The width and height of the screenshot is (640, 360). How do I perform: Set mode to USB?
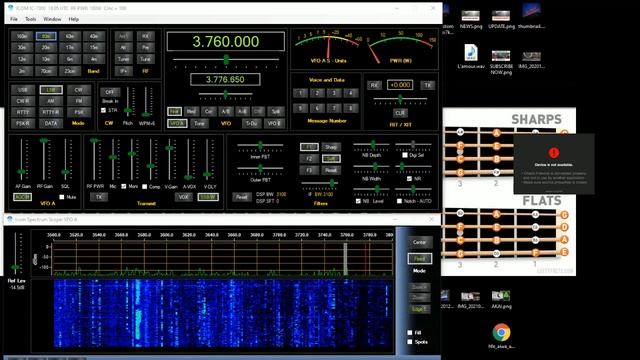23,90
